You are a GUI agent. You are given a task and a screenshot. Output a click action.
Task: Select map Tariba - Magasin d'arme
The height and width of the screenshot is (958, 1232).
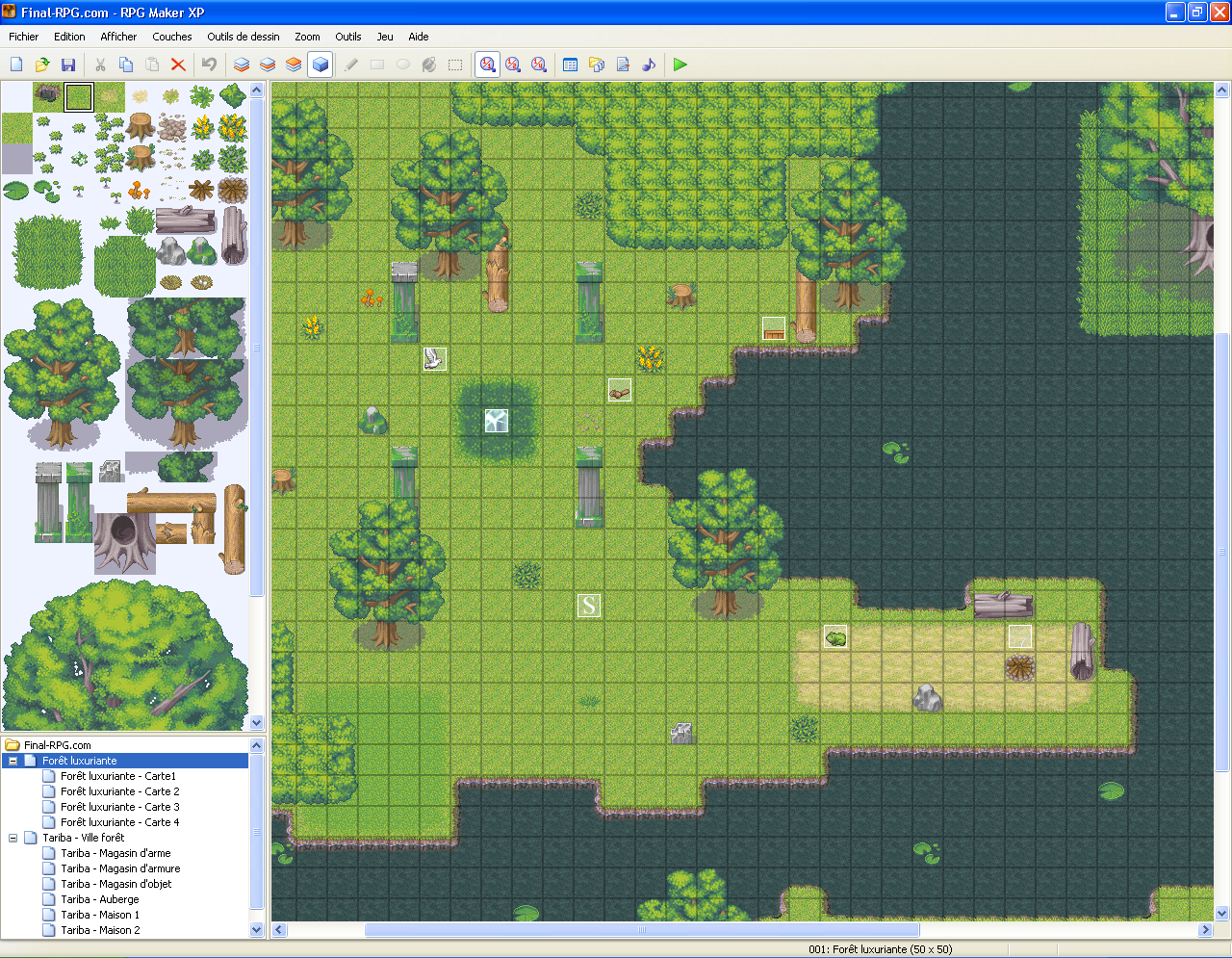tap(115, 853)
